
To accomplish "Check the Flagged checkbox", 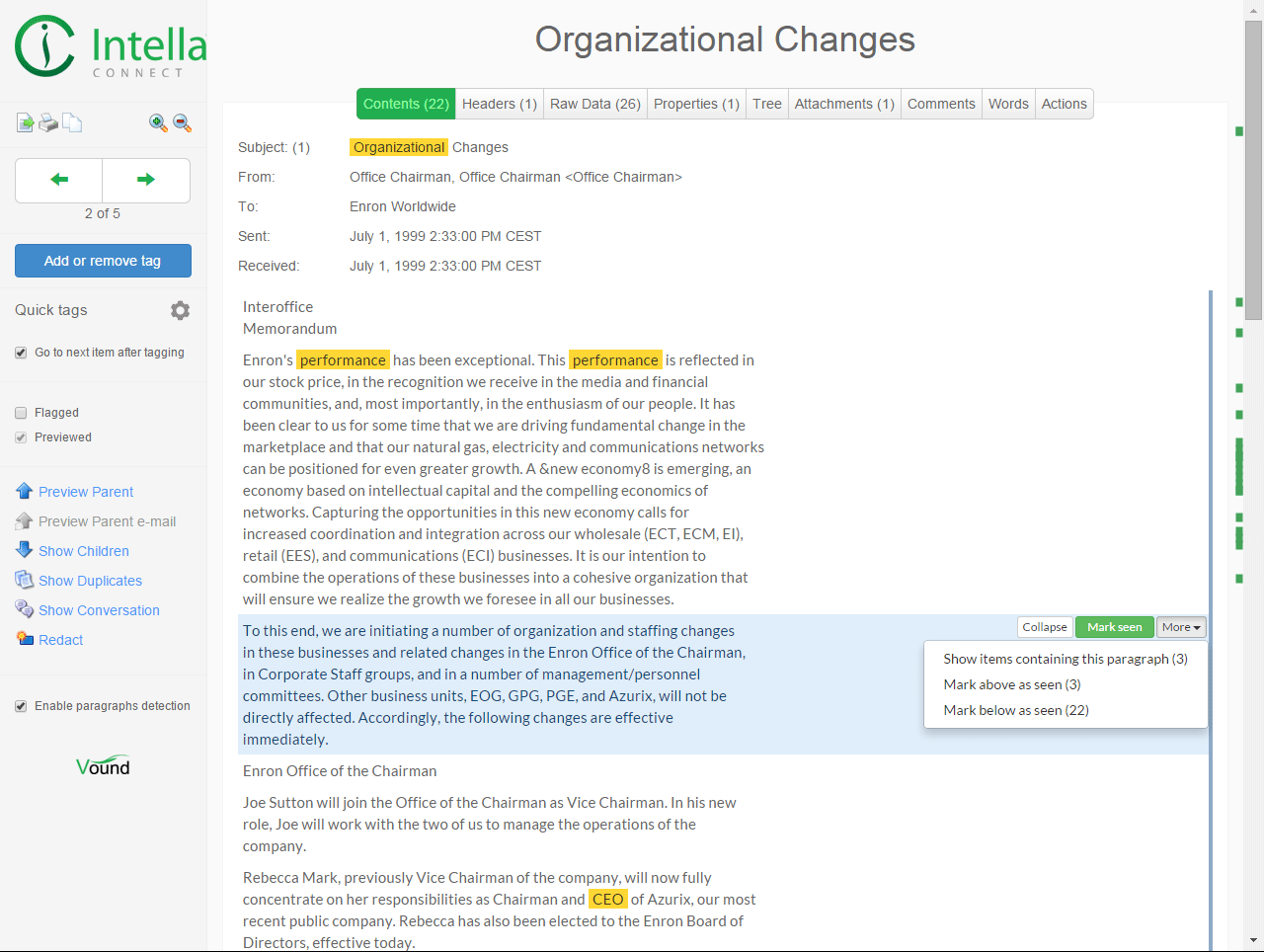I will point(21,413).
